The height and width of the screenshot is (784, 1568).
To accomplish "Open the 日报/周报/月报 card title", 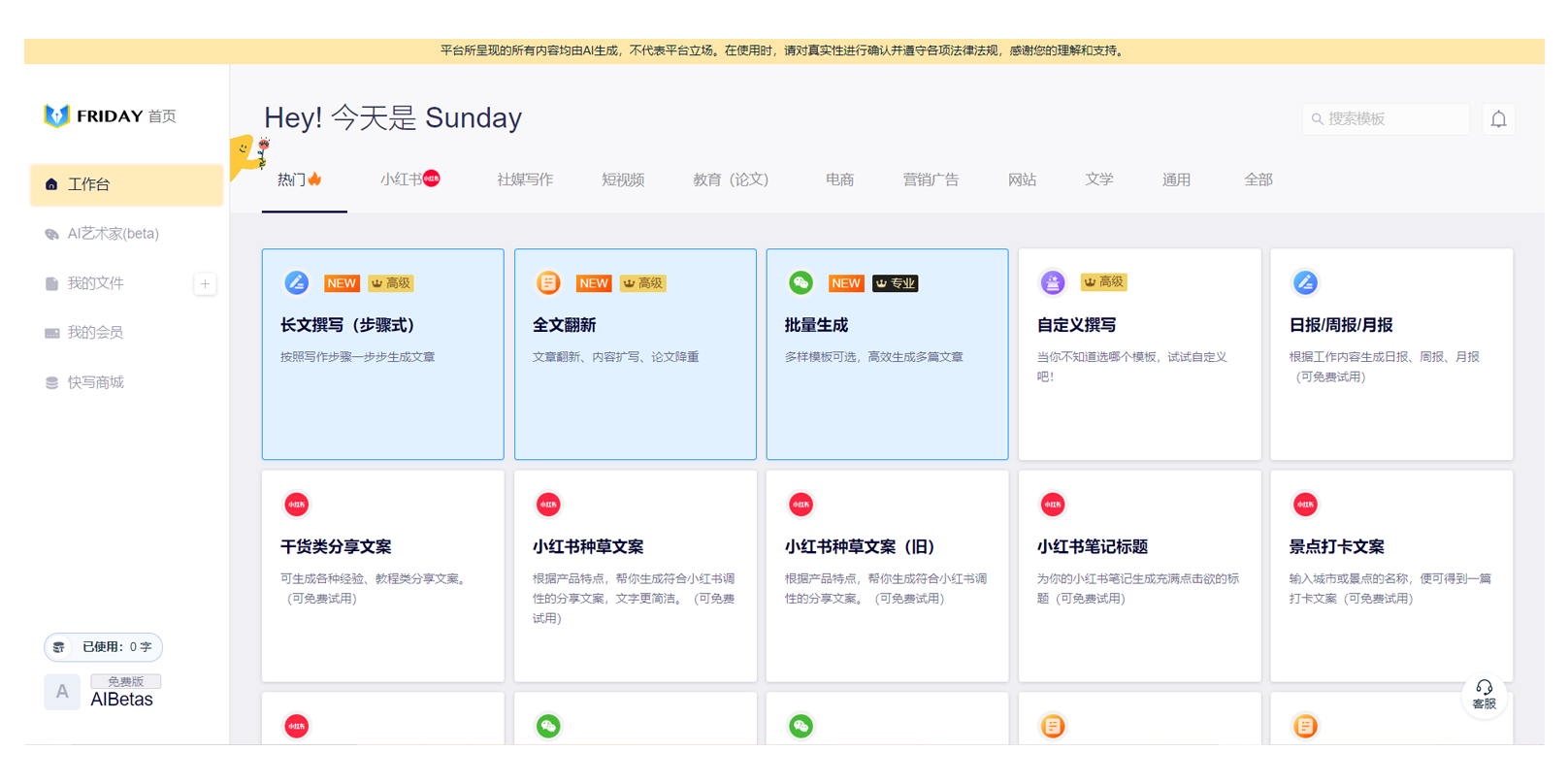I will click(1341, 325).
